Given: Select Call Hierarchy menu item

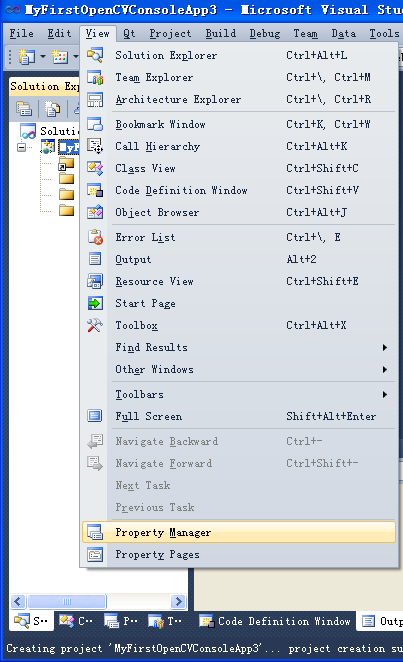Looking at the screenshot, I should 239,146.
